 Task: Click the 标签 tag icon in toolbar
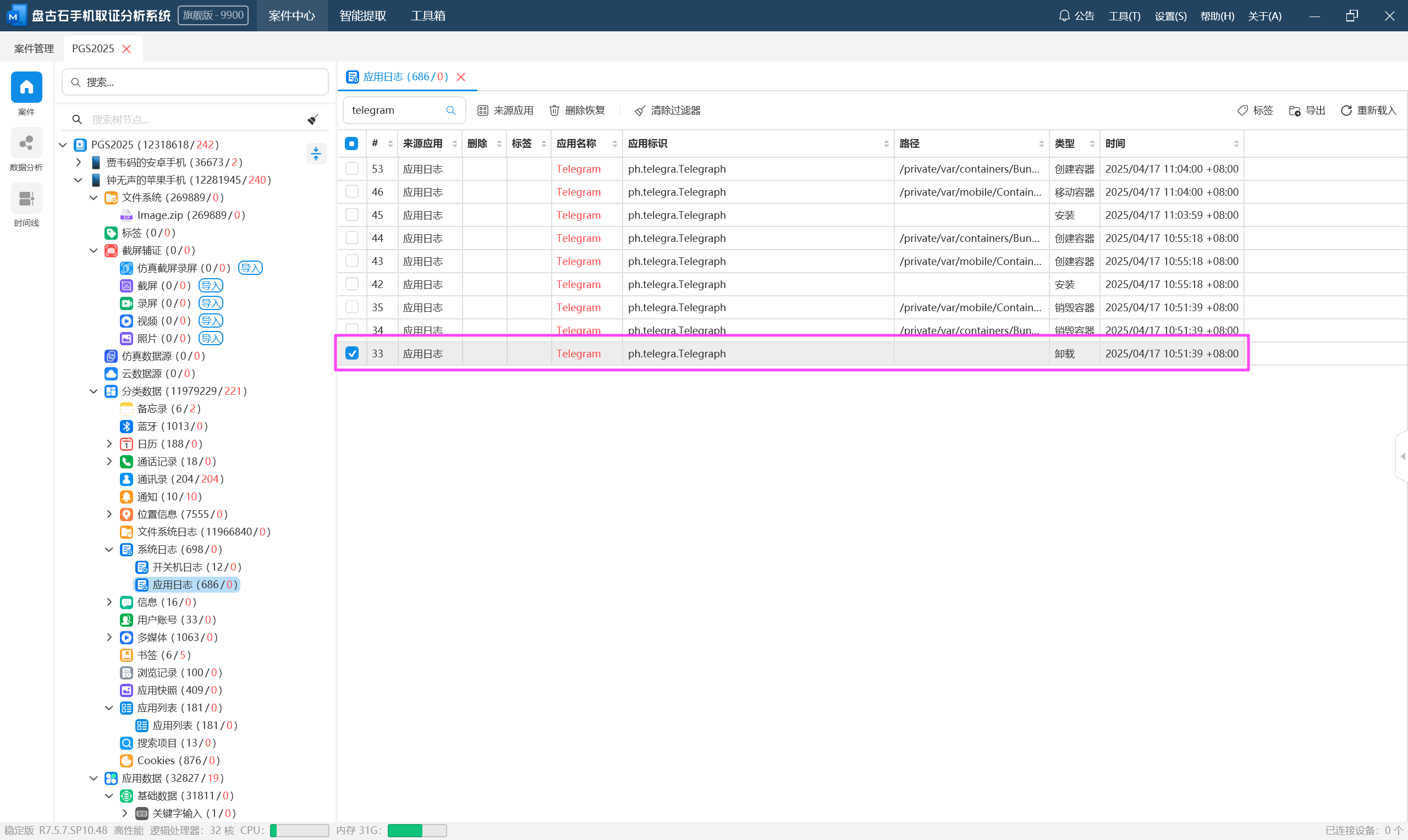point(1242,110)
